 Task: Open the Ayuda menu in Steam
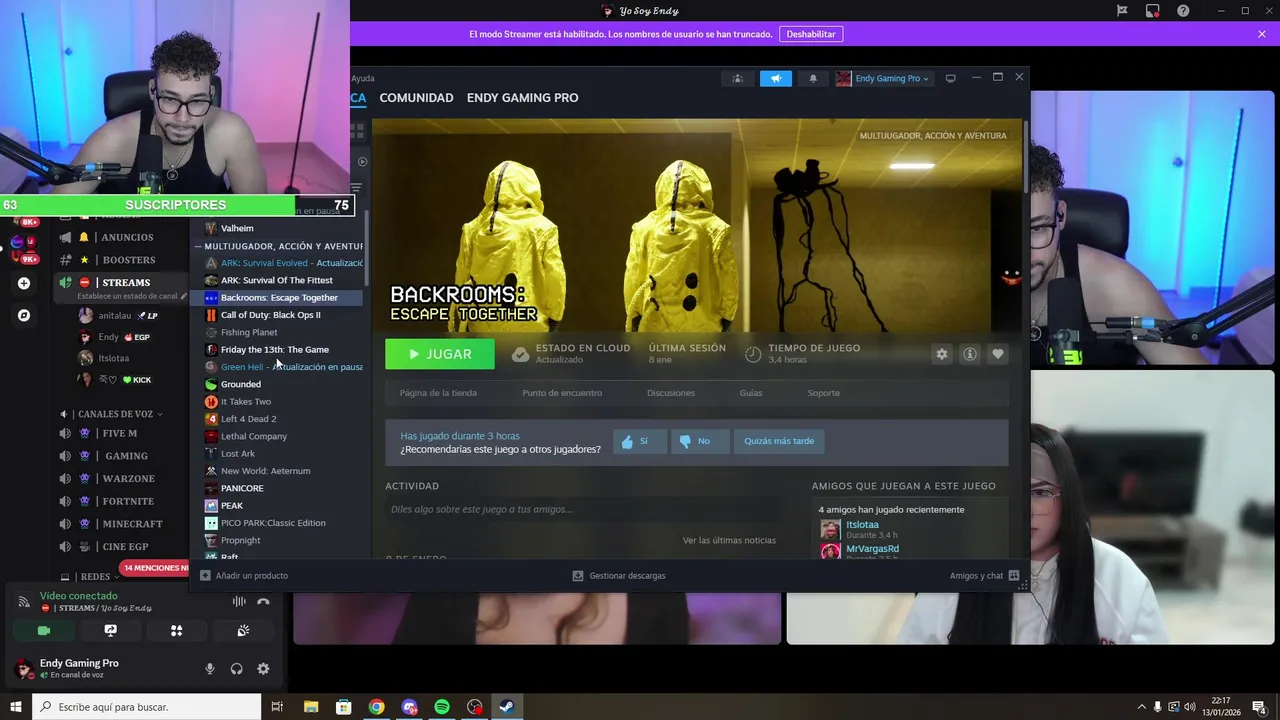[363, 78]
